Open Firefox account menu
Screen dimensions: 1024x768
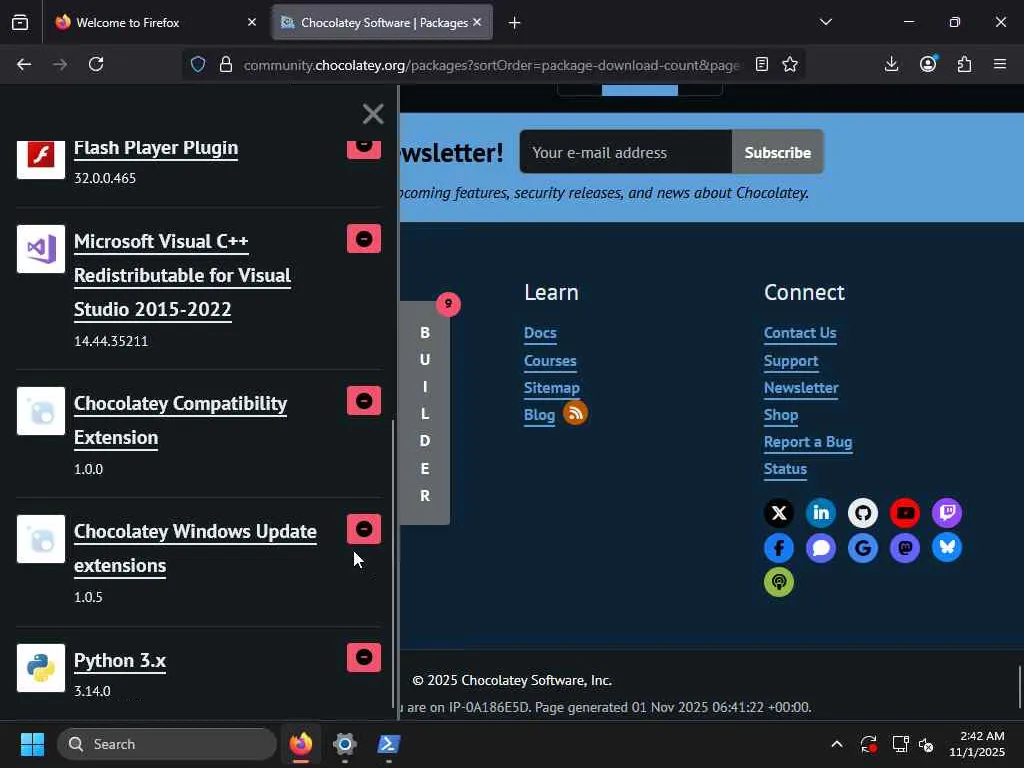928,64
